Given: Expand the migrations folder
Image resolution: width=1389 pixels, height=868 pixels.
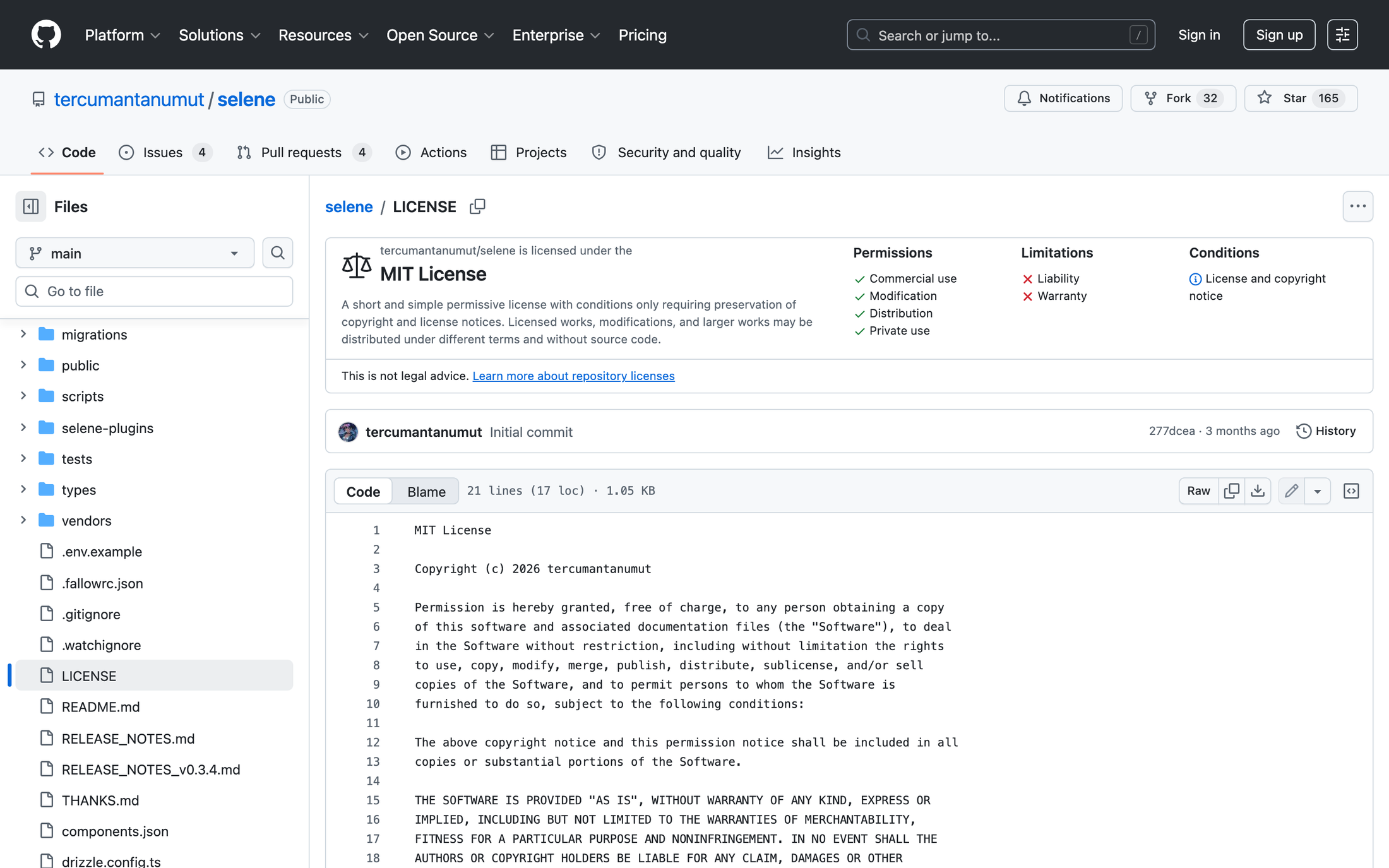Looking at the screenshot, I should tap(23, 334).
